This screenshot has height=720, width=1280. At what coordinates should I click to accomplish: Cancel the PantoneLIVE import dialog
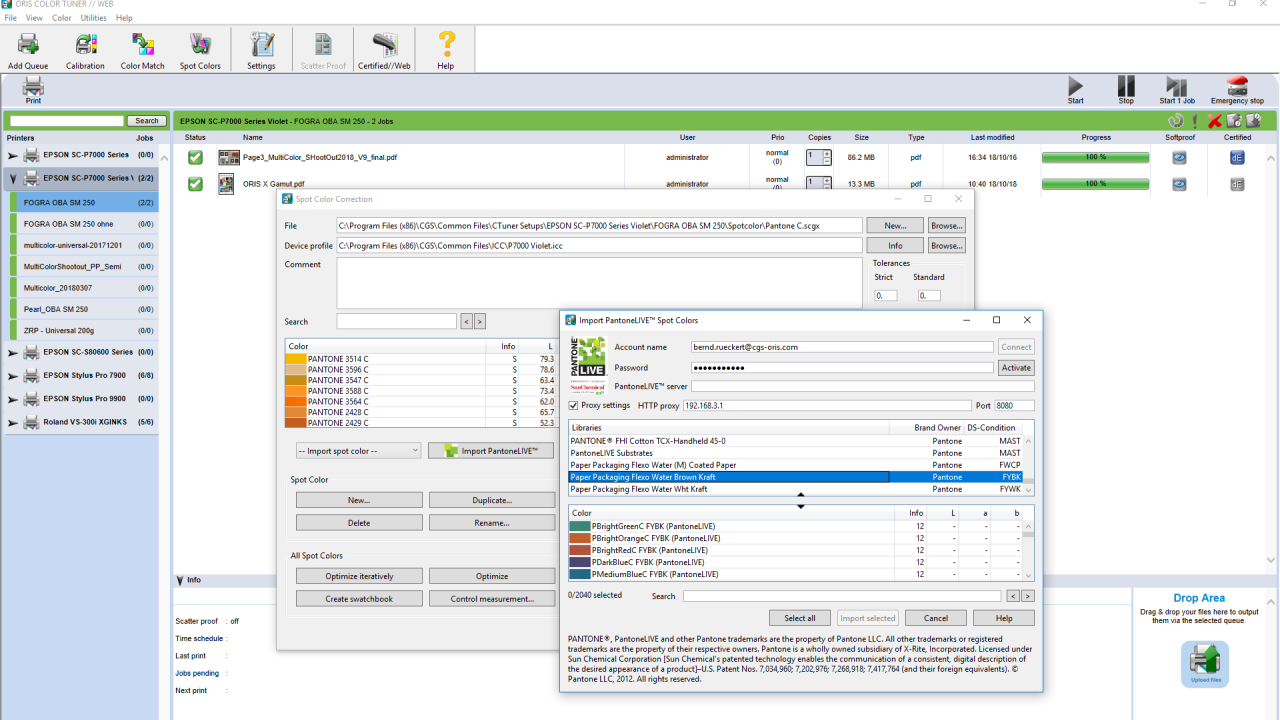coord(936,618)
